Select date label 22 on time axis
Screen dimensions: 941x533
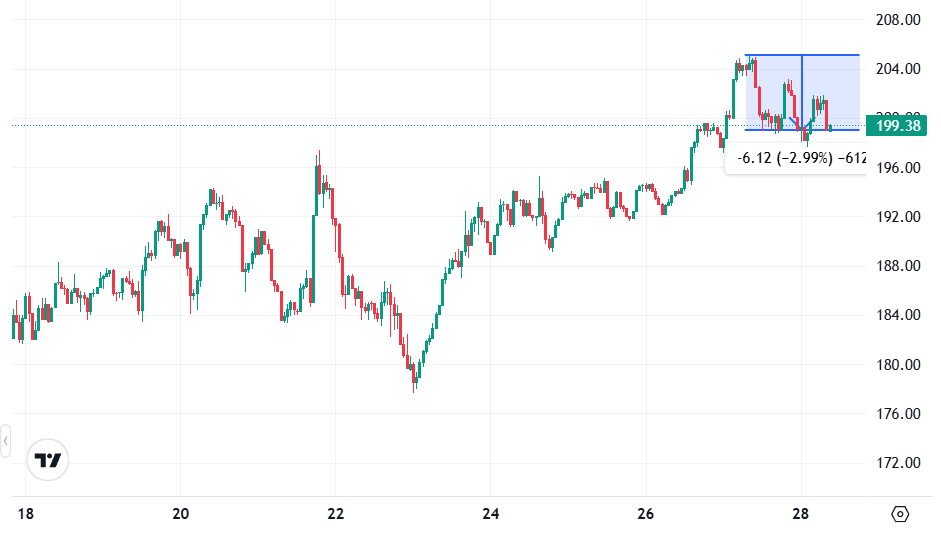[x=336, y=514]
